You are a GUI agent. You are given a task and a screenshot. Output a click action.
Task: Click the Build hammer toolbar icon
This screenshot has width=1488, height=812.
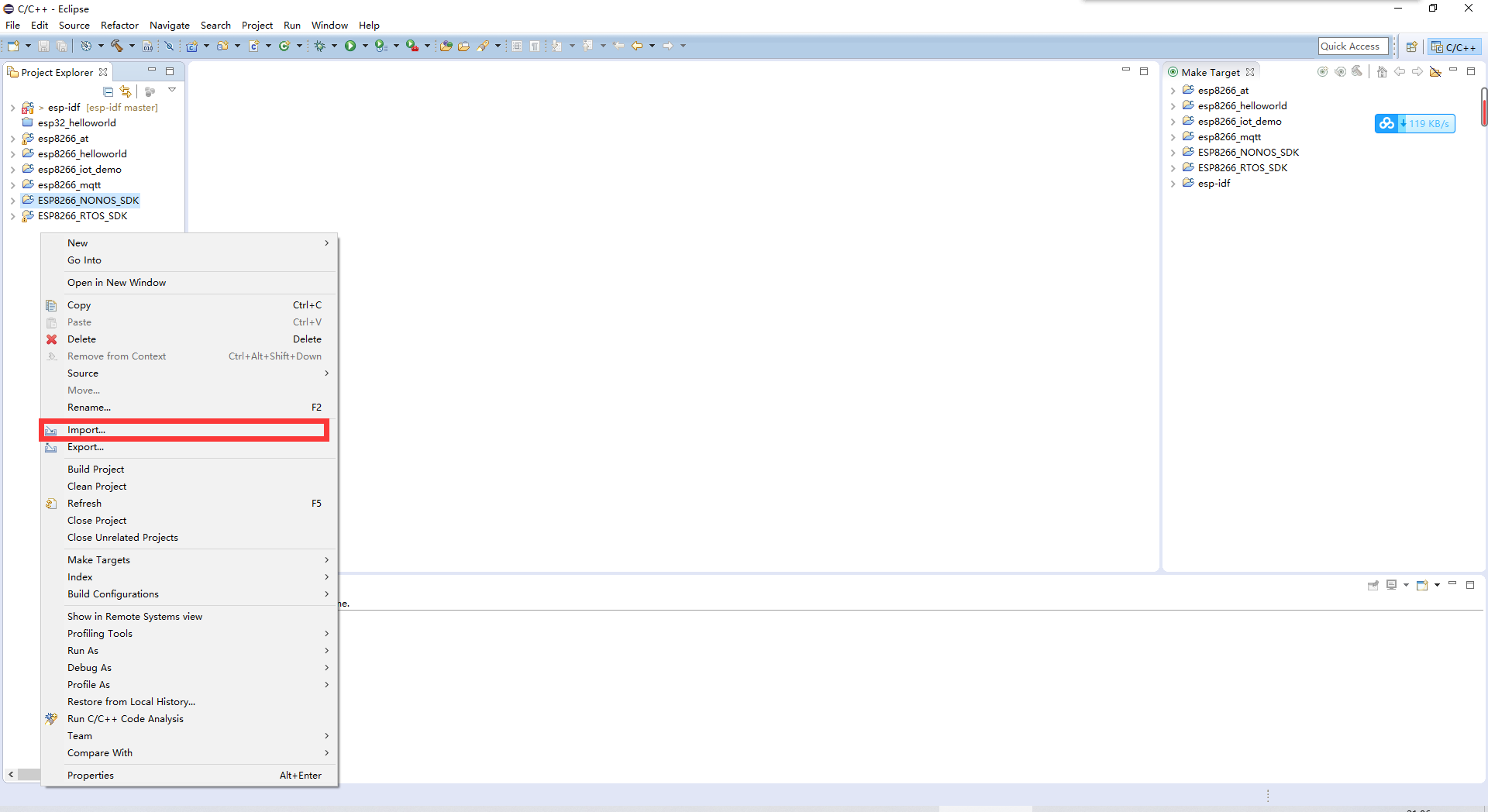point(117,46)
